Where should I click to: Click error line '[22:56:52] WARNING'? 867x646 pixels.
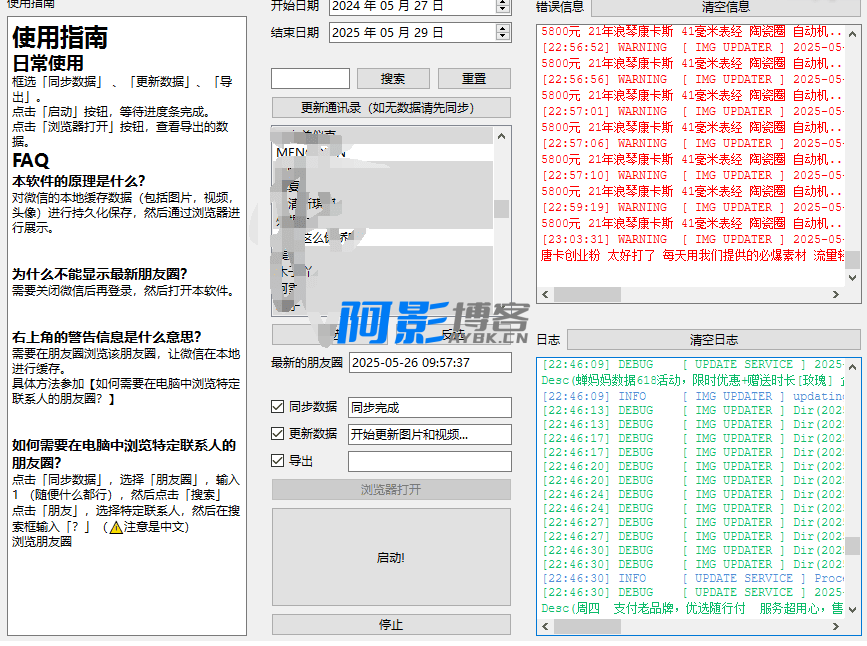pos(692,48)
